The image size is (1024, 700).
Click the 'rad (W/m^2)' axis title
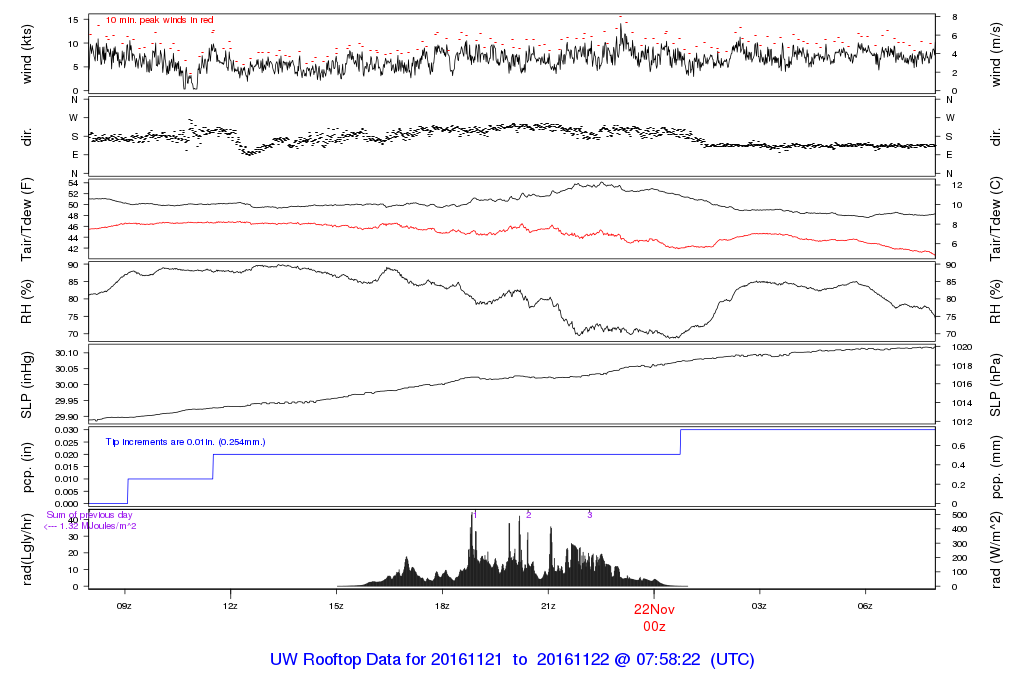pos(995,550)
